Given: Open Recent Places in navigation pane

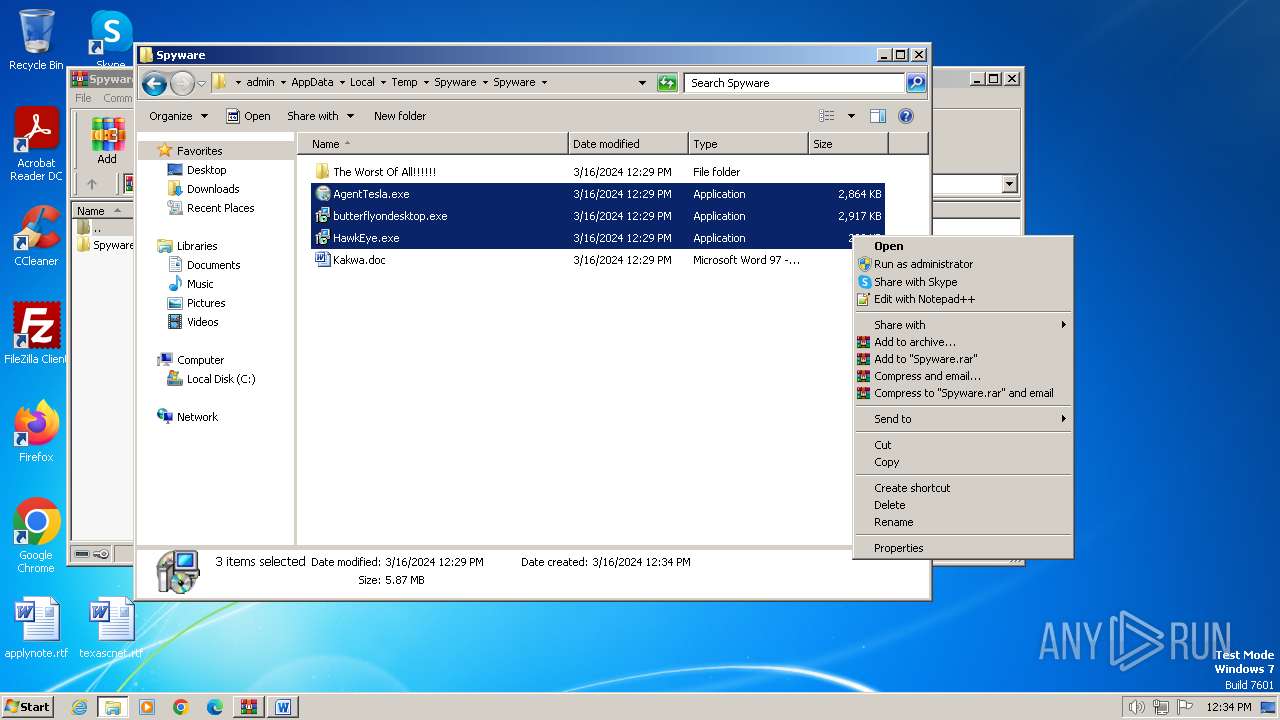Looking at the screenshot, I should [220, 208].
